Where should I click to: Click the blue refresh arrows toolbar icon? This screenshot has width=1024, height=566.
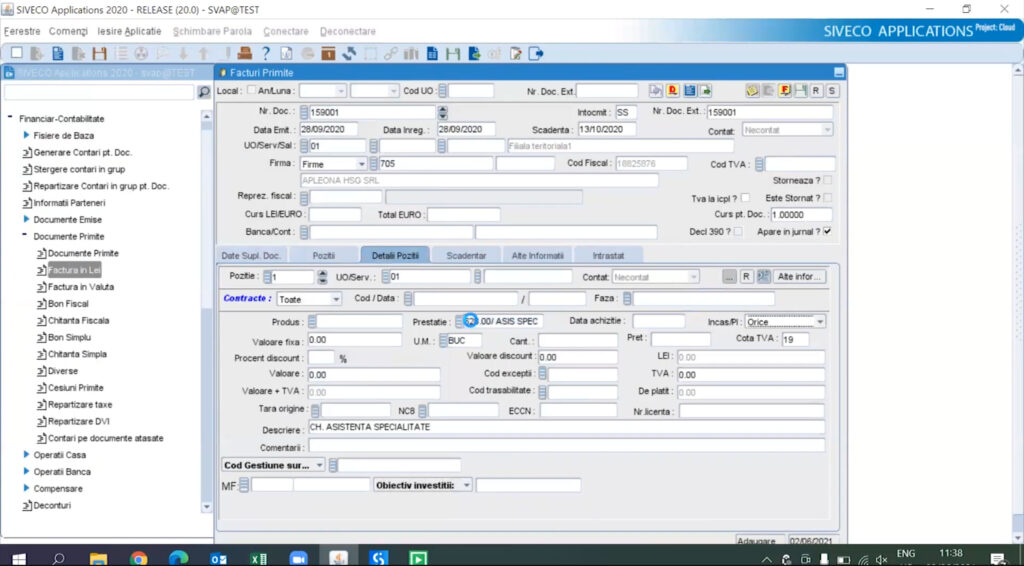349,54
